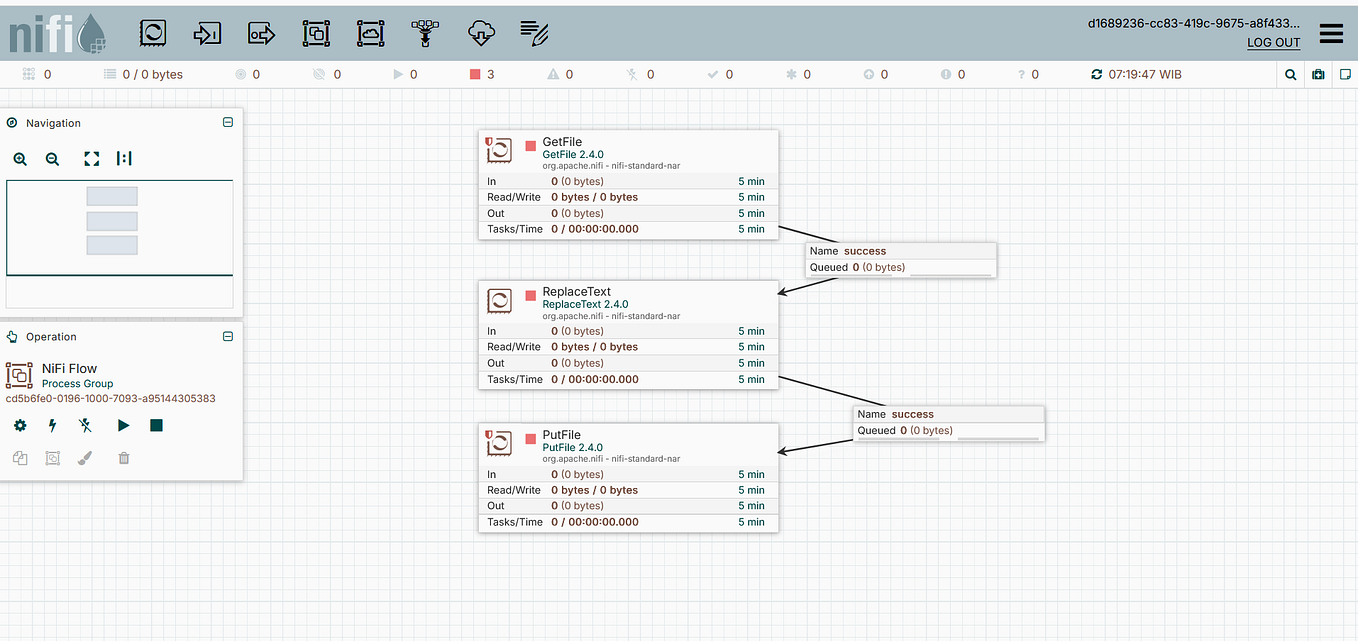Add a Label using the toolbar icon
This screenshot has height=641, width=1358.
point(533,32)
